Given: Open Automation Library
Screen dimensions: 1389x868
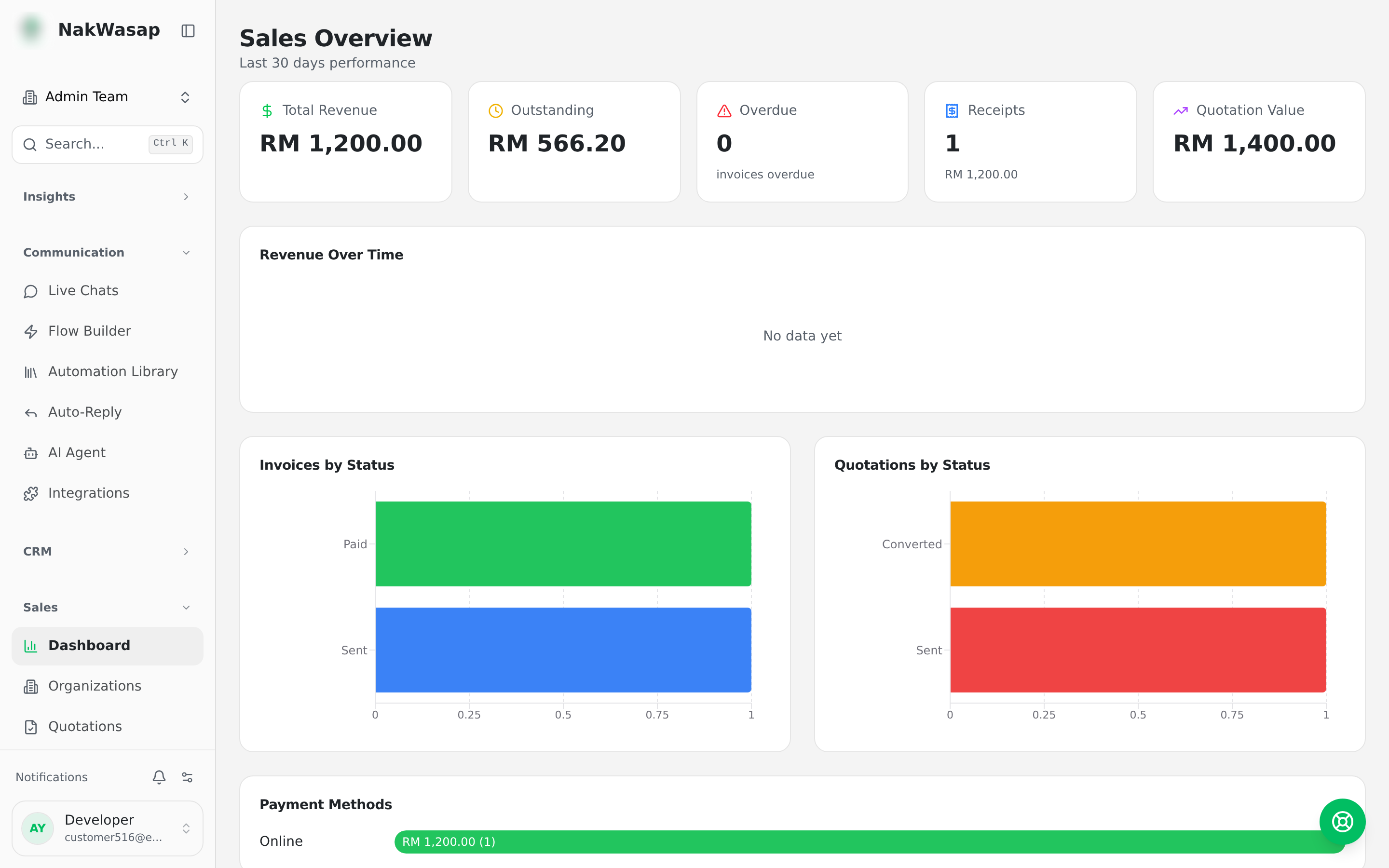Looking at the screenshot, I should [x=108, y=372].
